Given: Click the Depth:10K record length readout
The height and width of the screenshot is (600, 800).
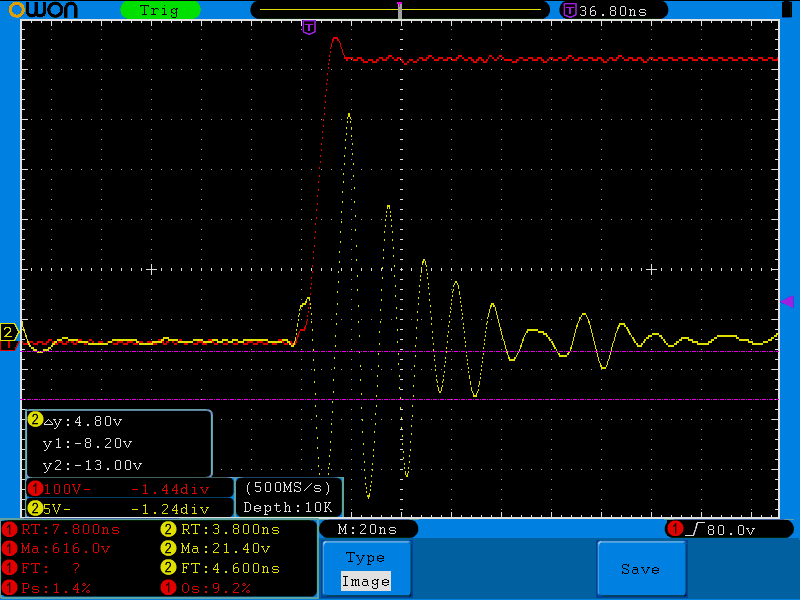Looking at the screenshot, I should 288,507.
